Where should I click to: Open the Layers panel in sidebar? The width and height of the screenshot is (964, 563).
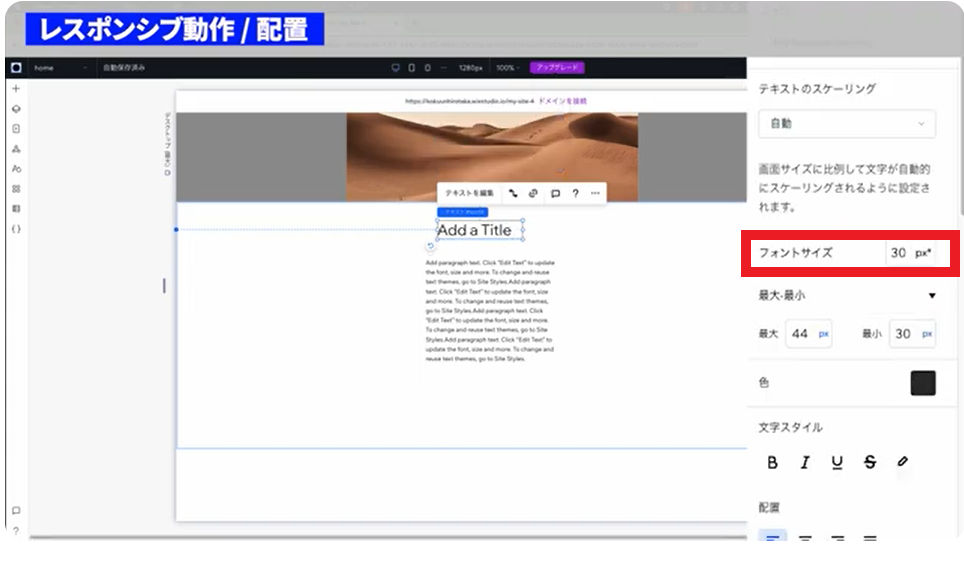(16, 109)
